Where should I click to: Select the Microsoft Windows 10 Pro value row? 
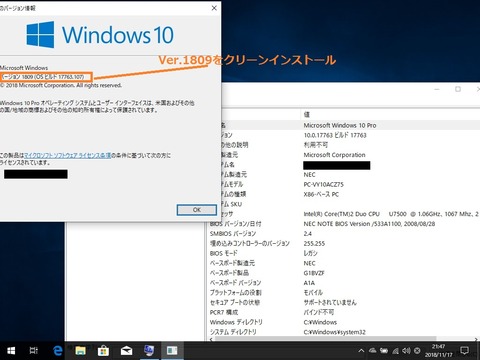pos(340,125)
